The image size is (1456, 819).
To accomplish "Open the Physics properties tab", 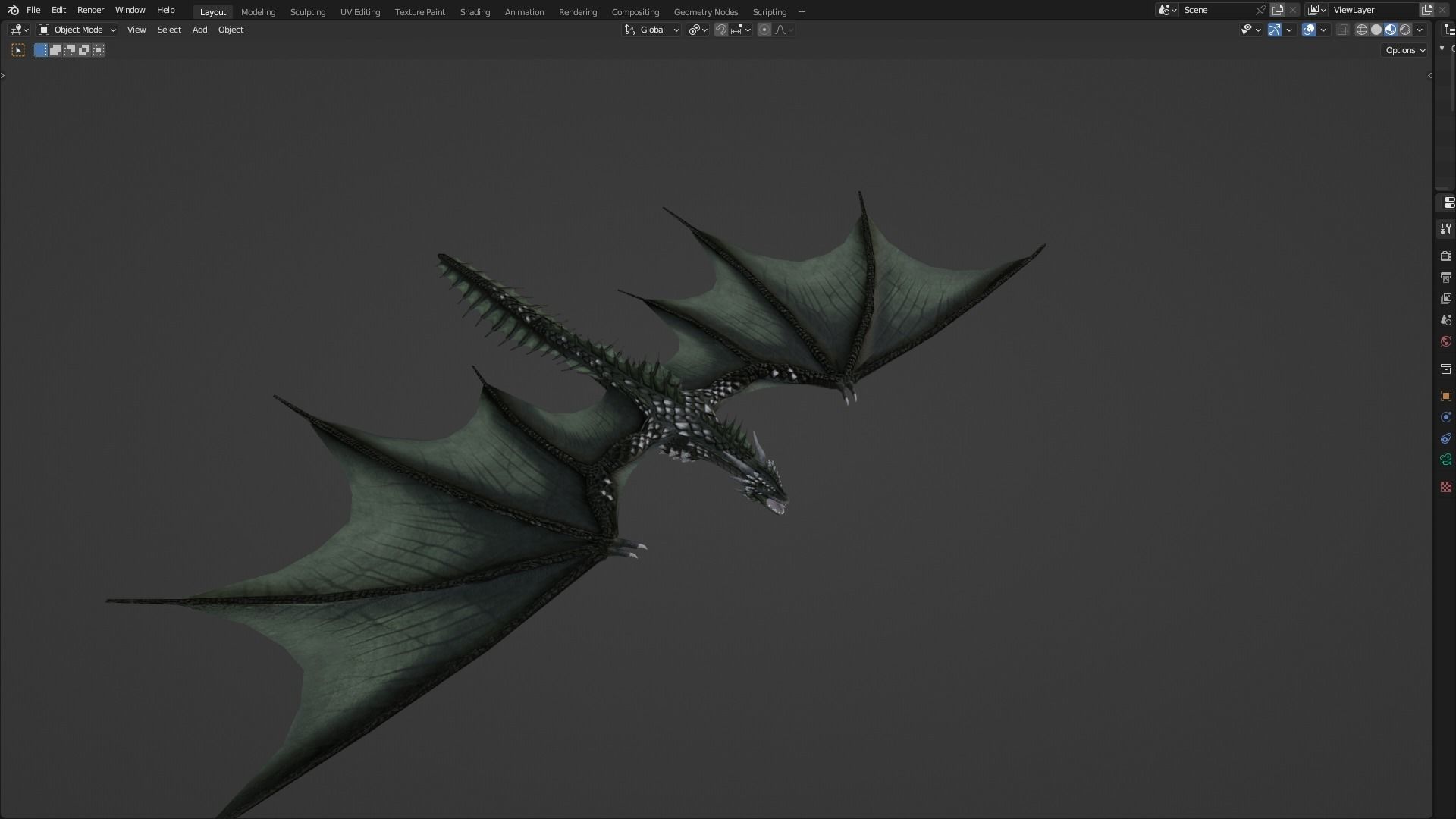I will [x=1445, y=417].
